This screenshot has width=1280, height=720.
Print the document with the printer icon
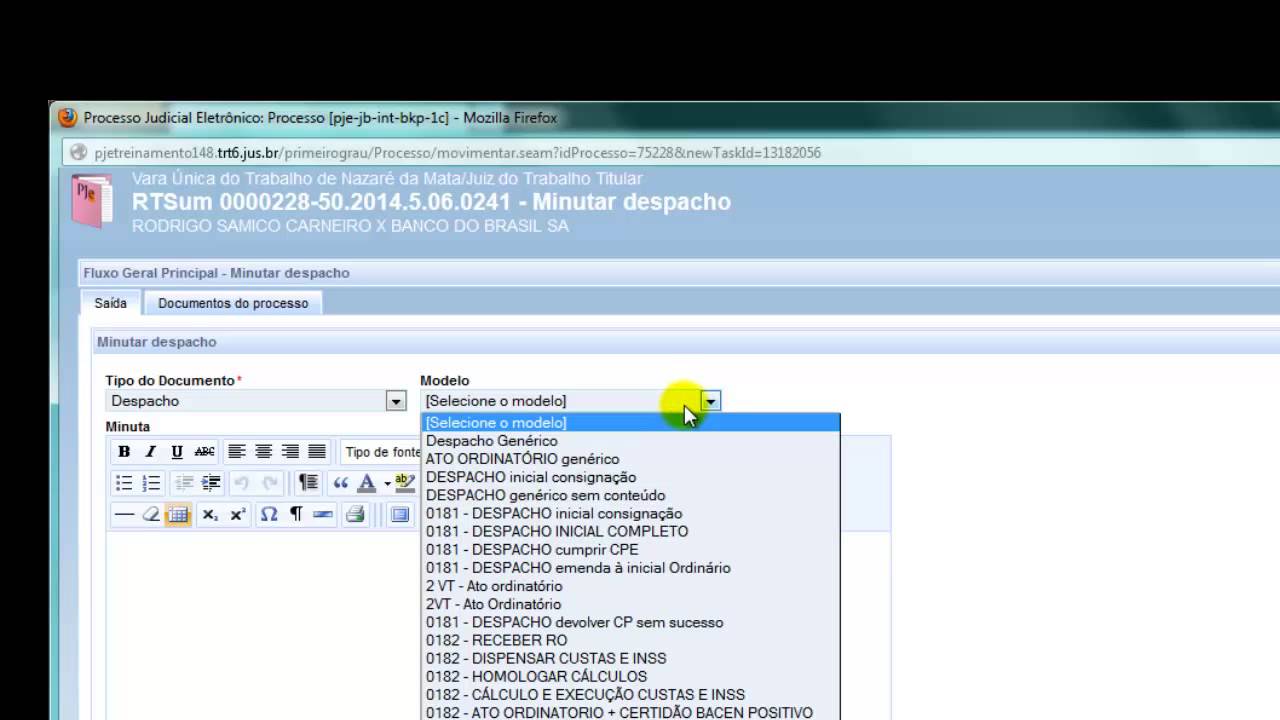355,515
